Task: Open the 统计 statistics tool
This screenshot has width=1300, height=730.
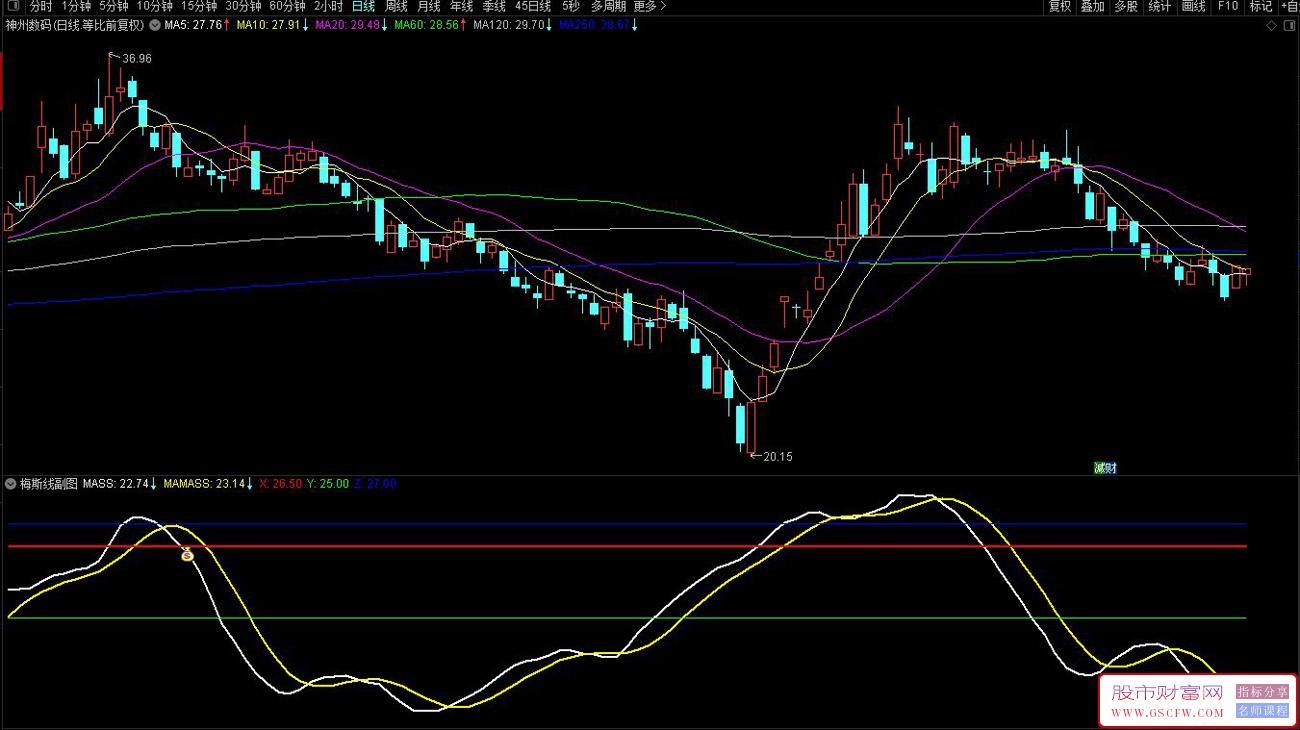Action: [x=1159, y=6]
